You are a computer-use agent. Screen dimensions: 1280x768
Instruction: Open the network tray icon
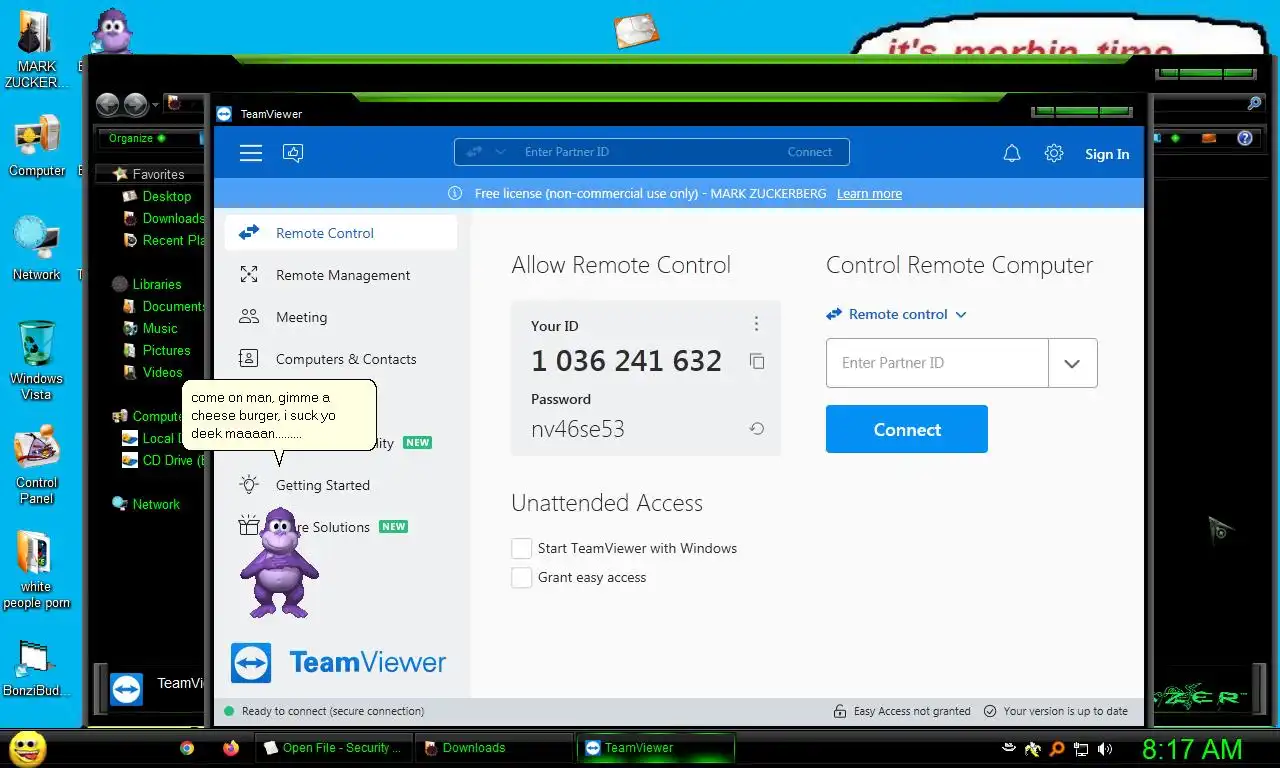point(1081,748)
